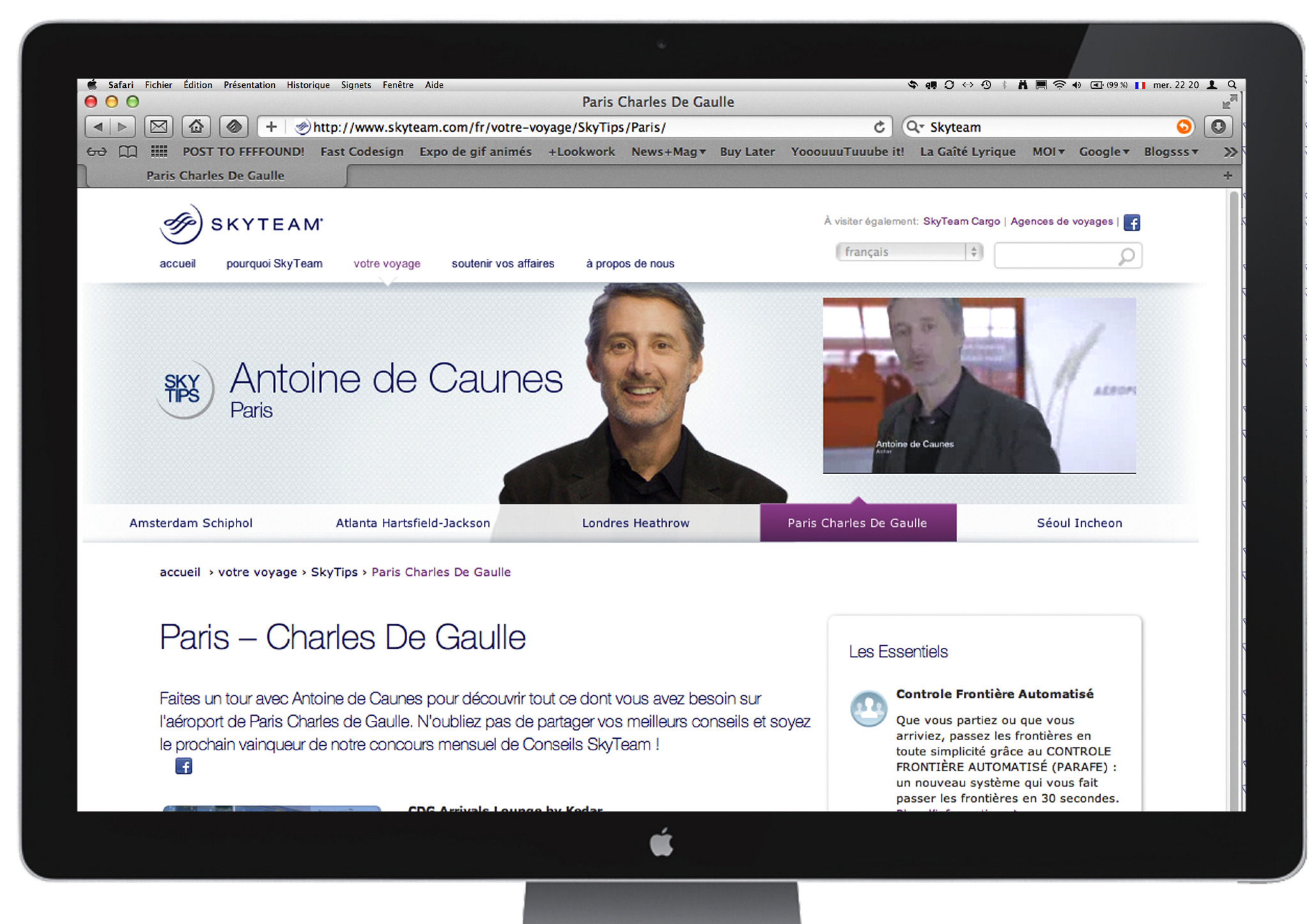Open Reading List glasses icon
1309x924 pixels.
tap(97, 152)
